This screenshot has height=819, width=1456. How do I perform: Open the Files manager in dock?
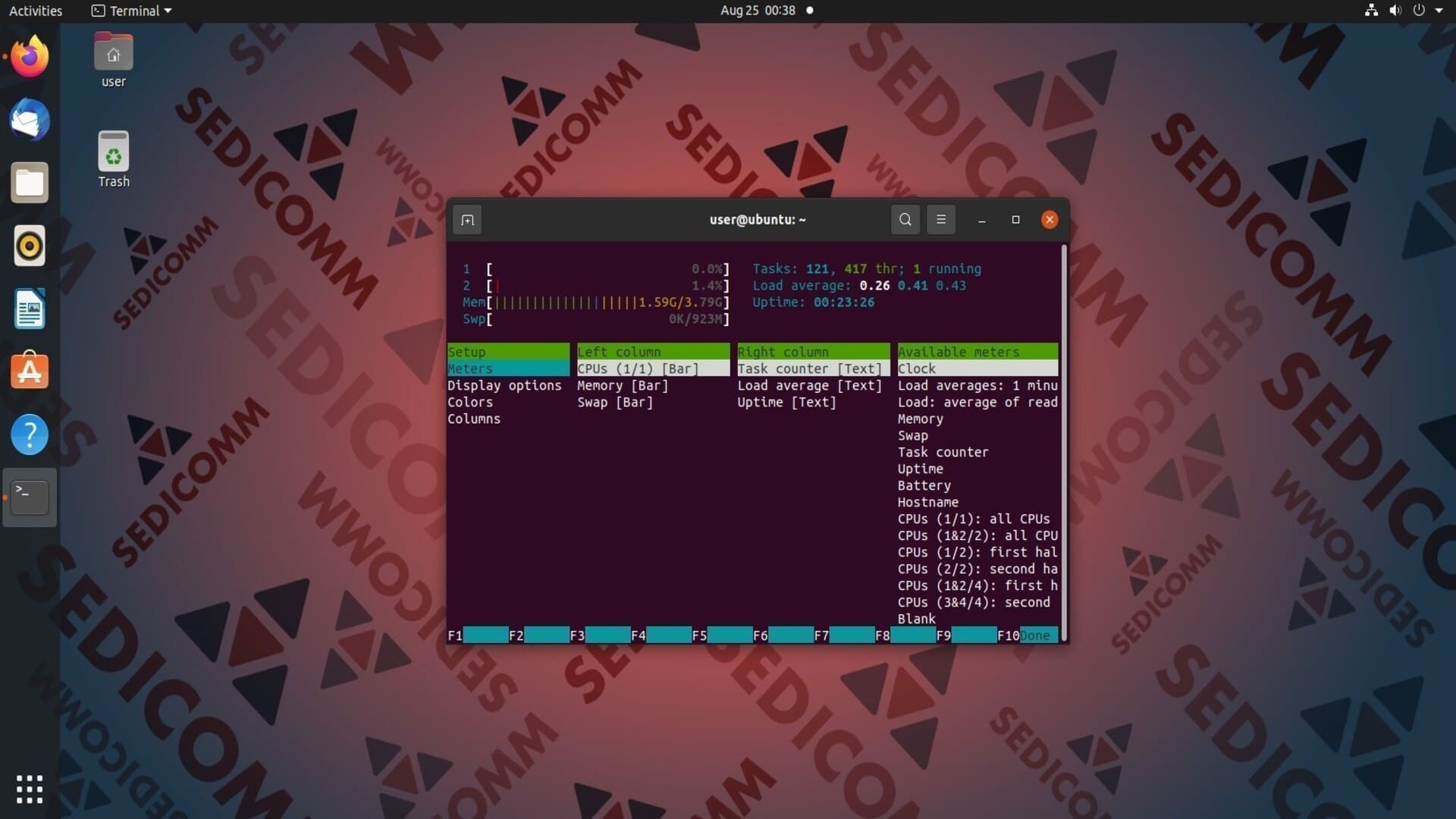(x=30, y=183)
